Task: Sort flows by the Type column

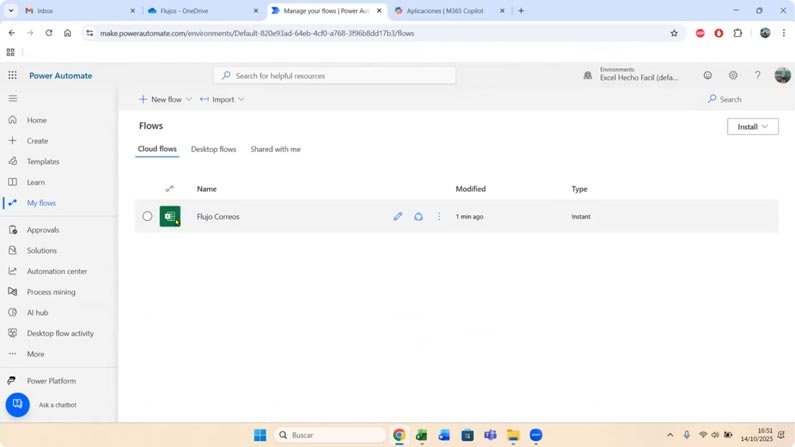Action: pos(579,189)
